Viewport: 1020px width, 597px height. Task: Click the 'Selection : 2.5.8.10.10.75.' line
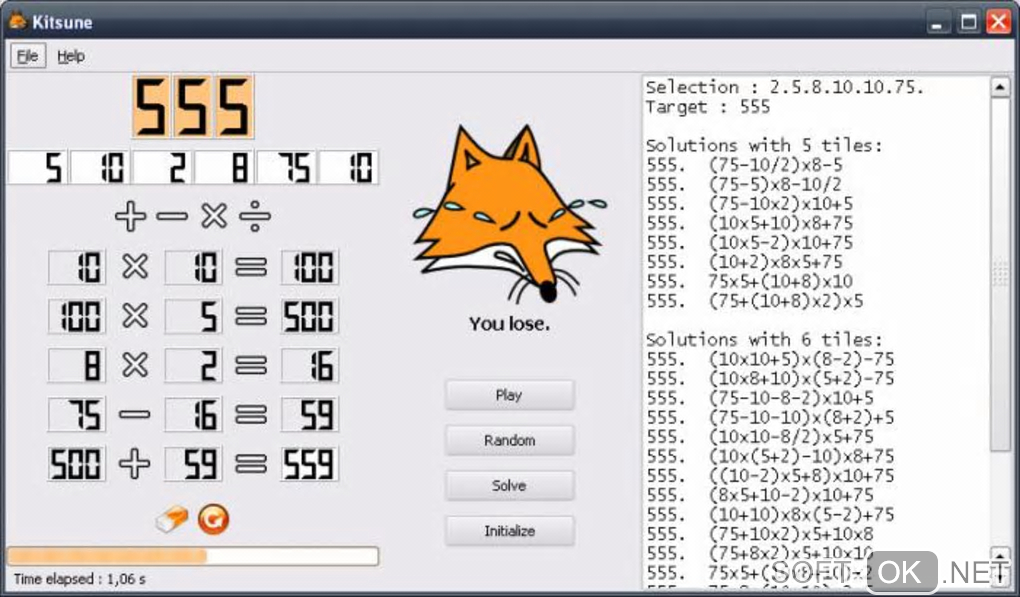pos(785,87)
